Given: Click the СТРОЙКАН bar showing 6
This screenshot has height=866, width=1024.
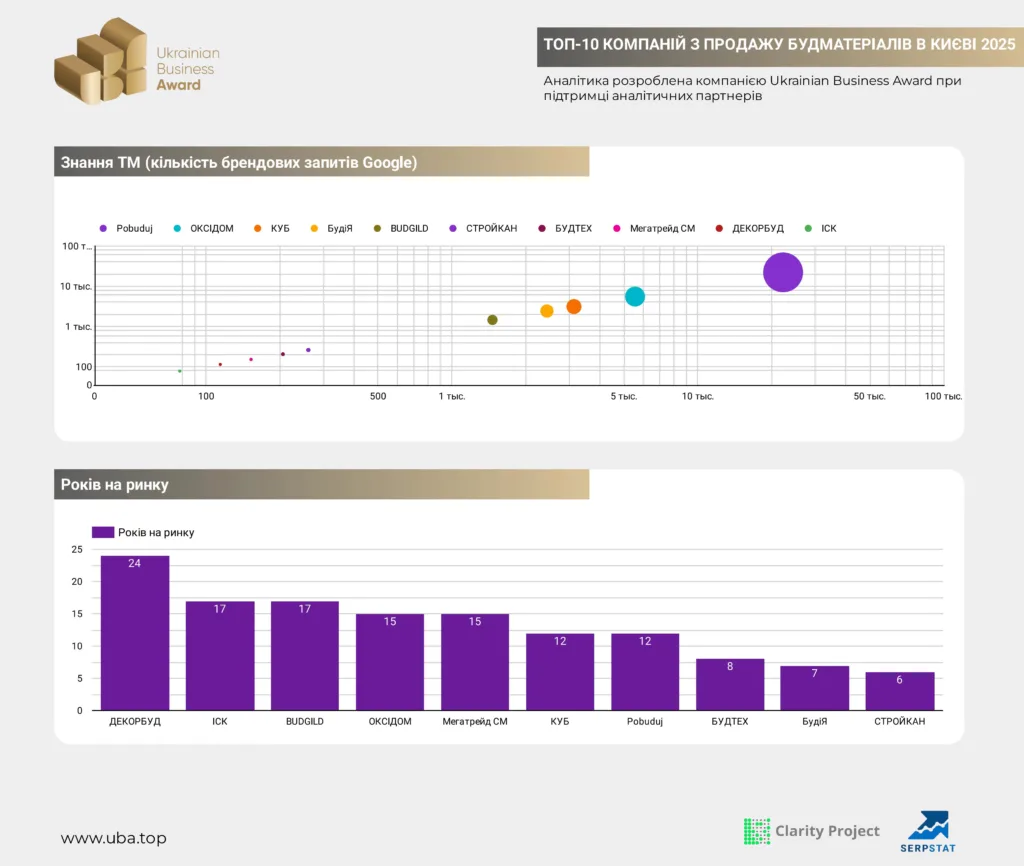Looking at the screenshot, I should (900, 690).
